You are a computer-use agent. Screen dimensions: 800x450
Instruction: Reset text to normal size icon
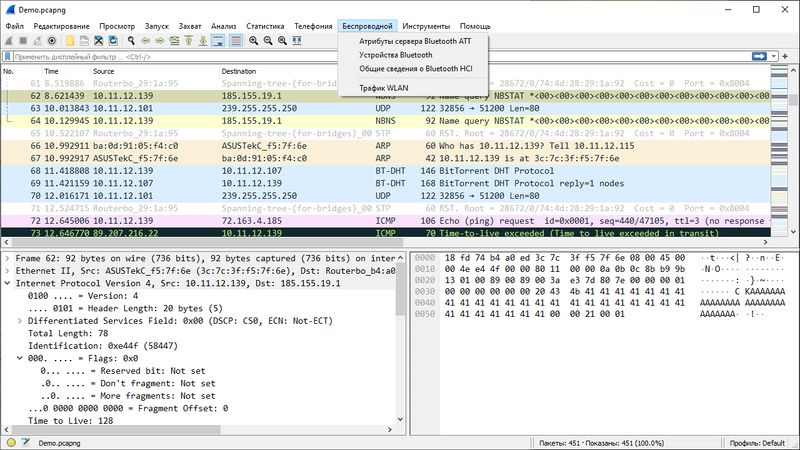pos(282,41)
